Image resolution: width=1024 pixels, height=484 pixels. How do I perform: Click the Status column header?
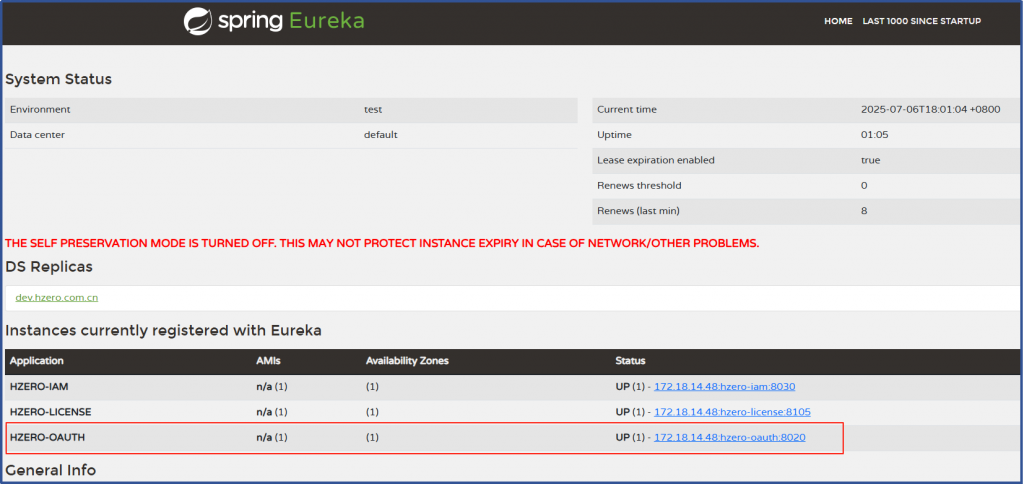pyautogui.click(x=630, y=360)
